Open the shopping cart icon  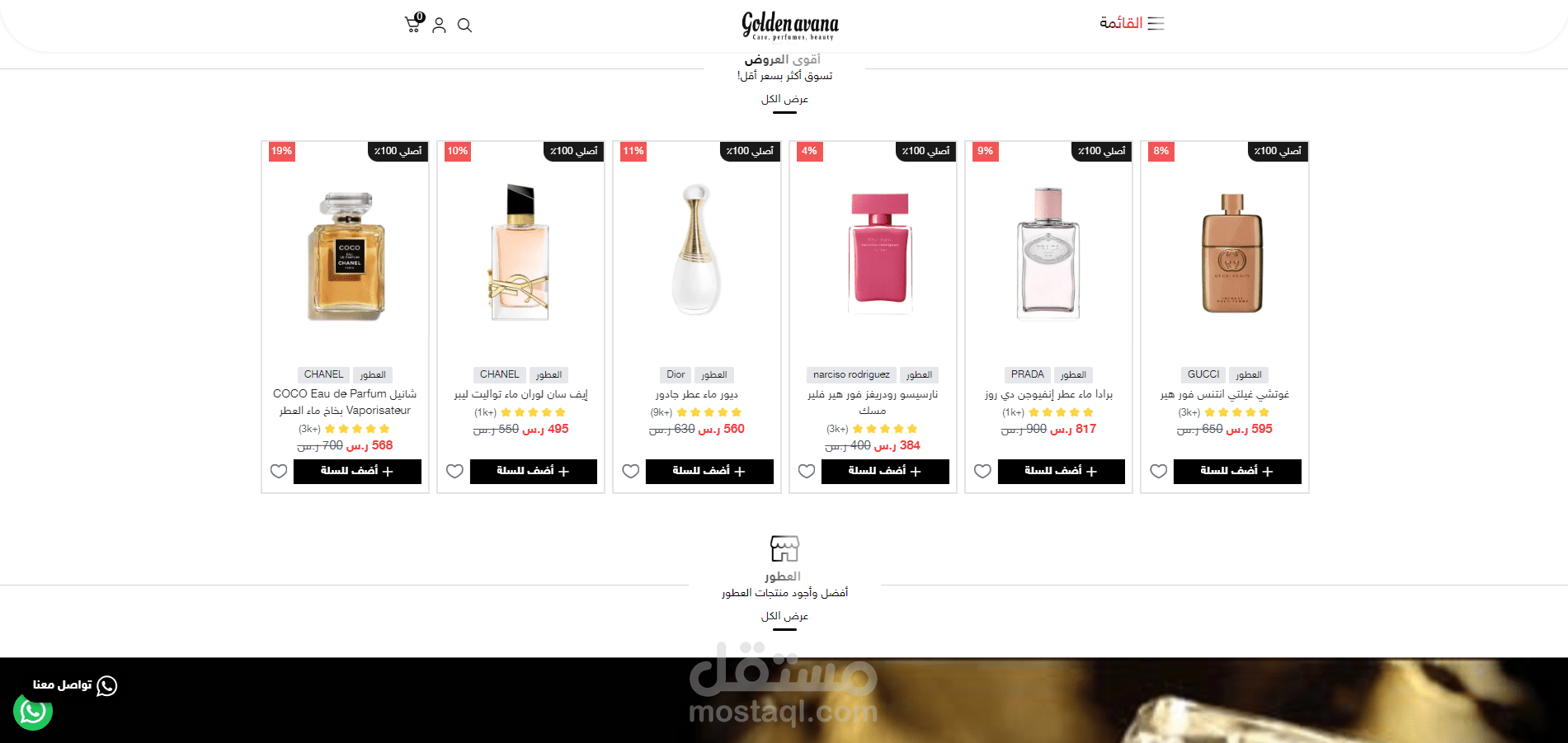click(x=413, y=24)
